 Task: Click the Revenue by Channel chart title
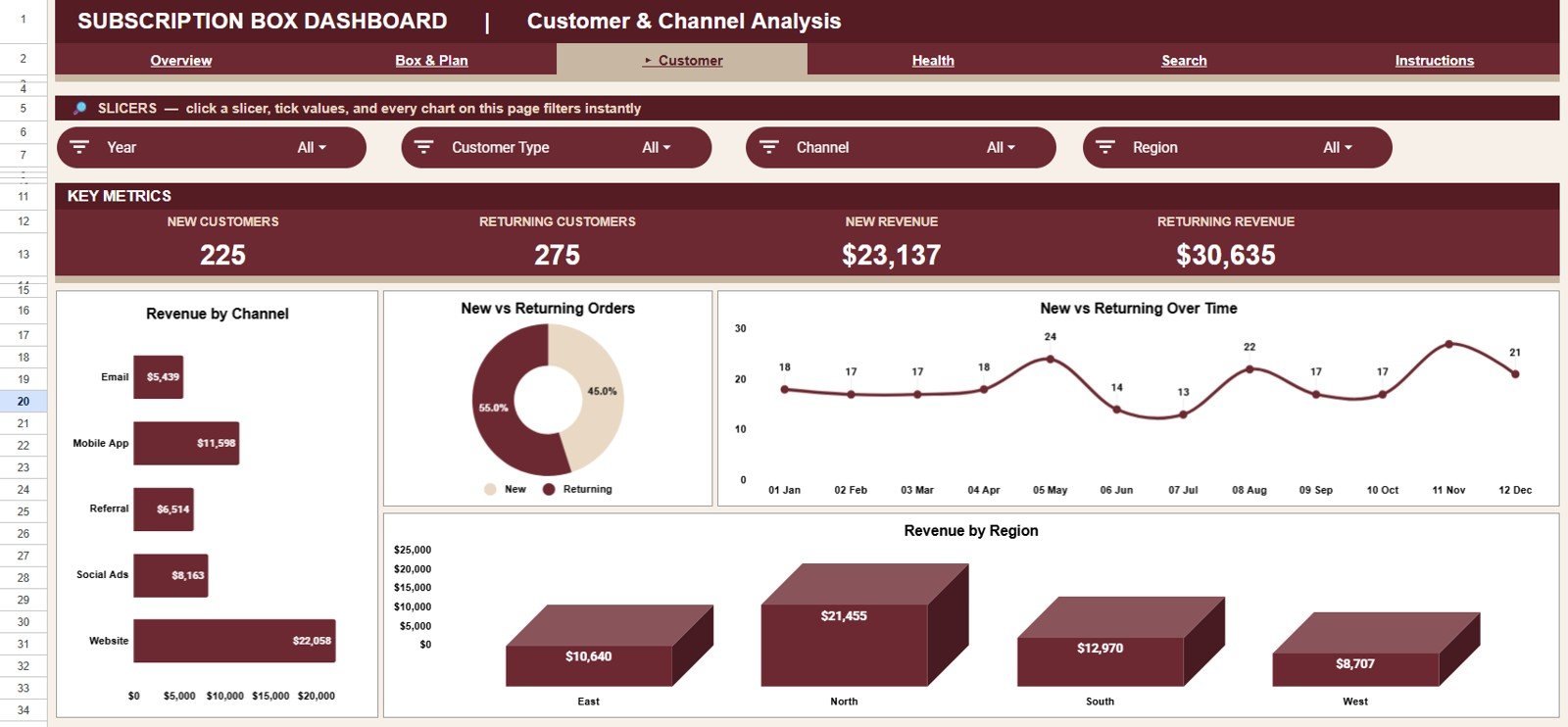point(218,314)
